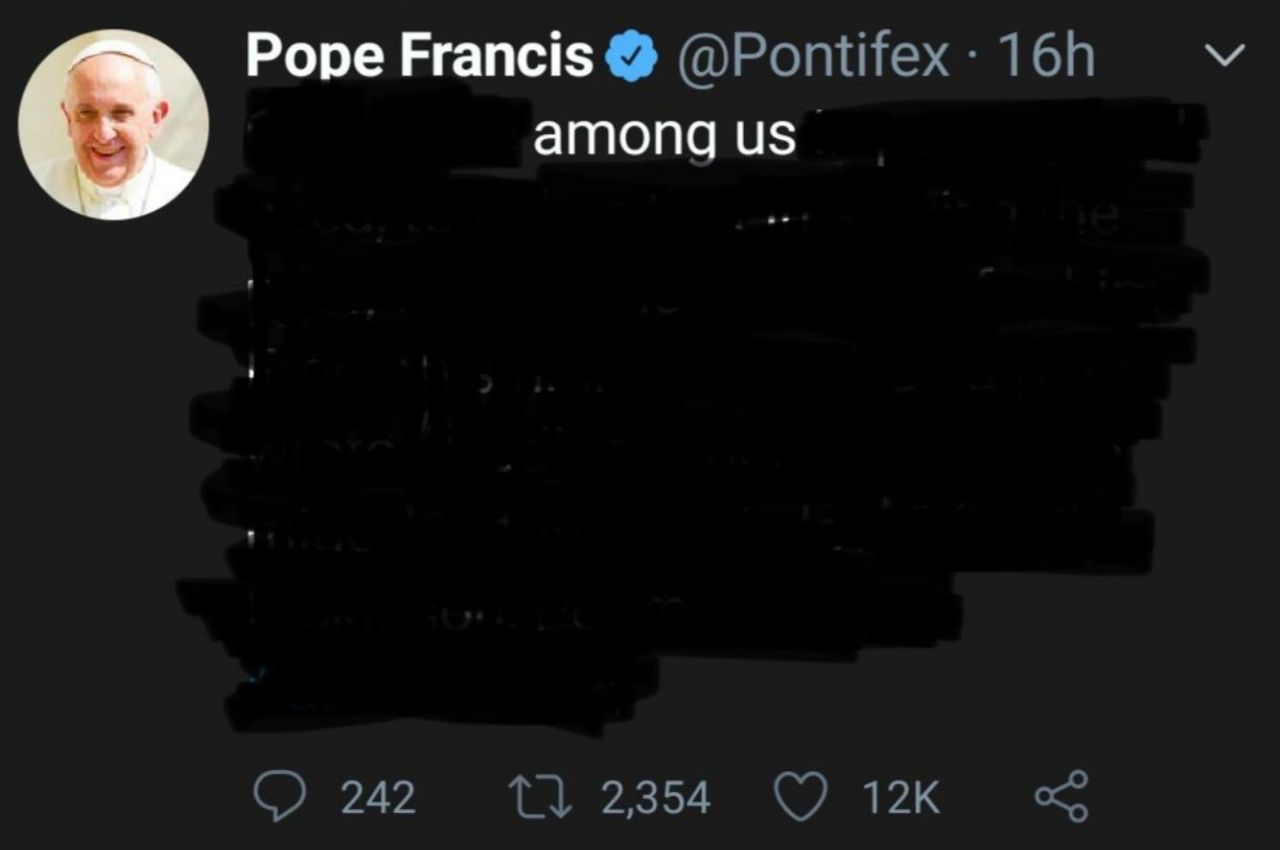
Task: Open the @Pontifex handle link
Action: pos(814,57)
